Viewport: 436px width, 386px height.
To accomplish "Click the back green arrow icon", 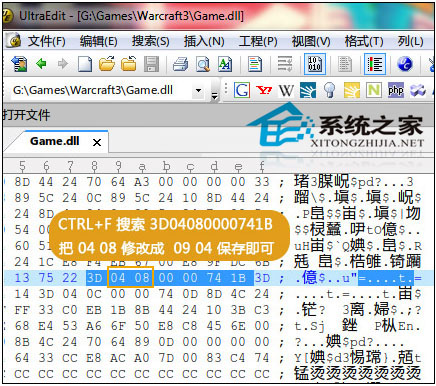I will pos(41,63).
